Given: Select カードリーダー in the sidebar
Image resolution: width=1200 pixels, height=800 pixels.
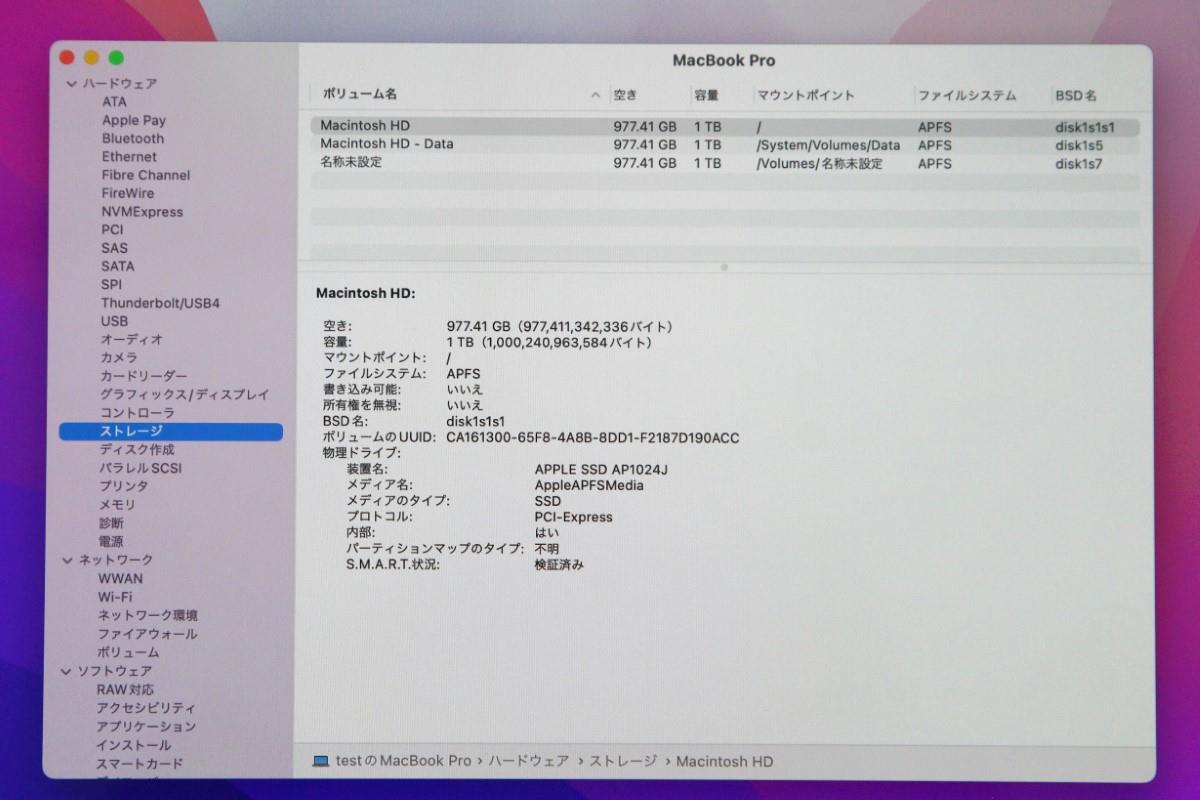Looking at the screenshot, I should (x=143, y=376).
